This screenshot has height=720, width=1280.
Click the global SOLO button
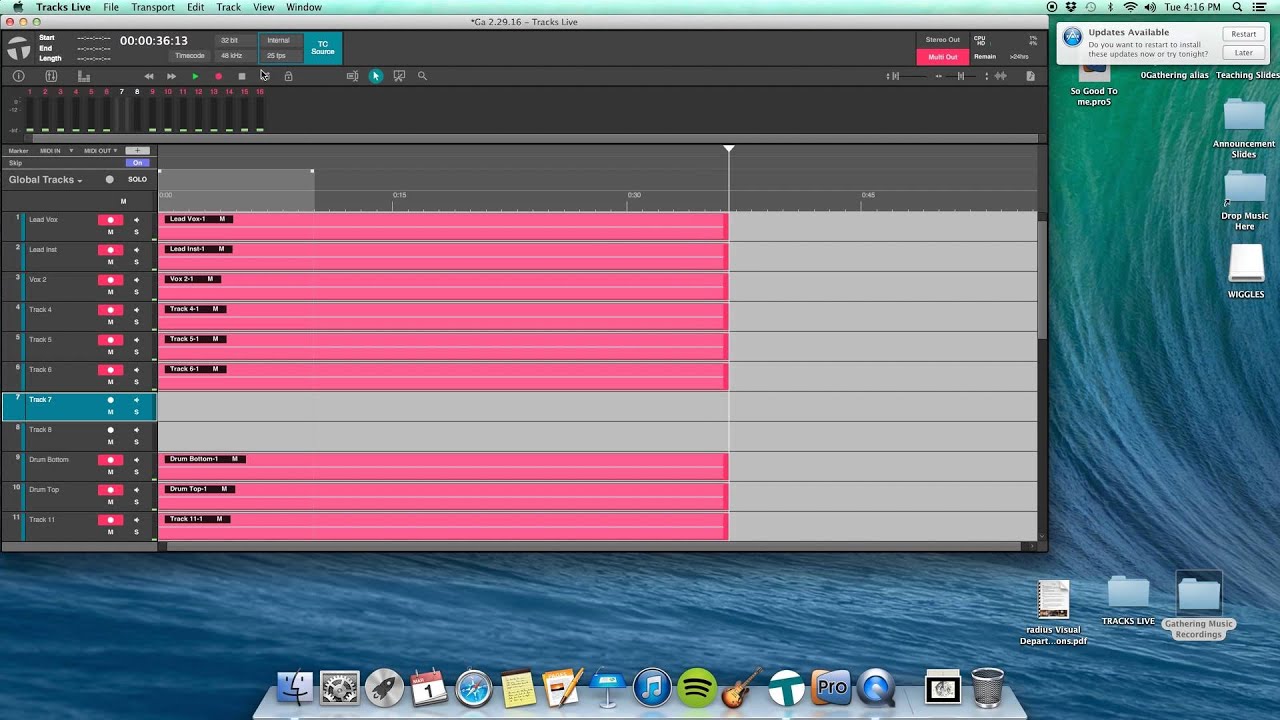point(137,180)
